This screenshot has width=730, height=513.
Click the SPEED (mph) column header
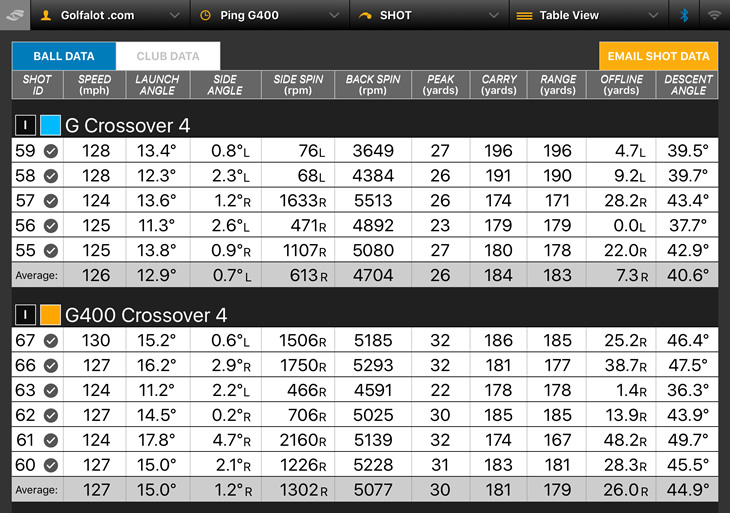click(x=95, y=85)
